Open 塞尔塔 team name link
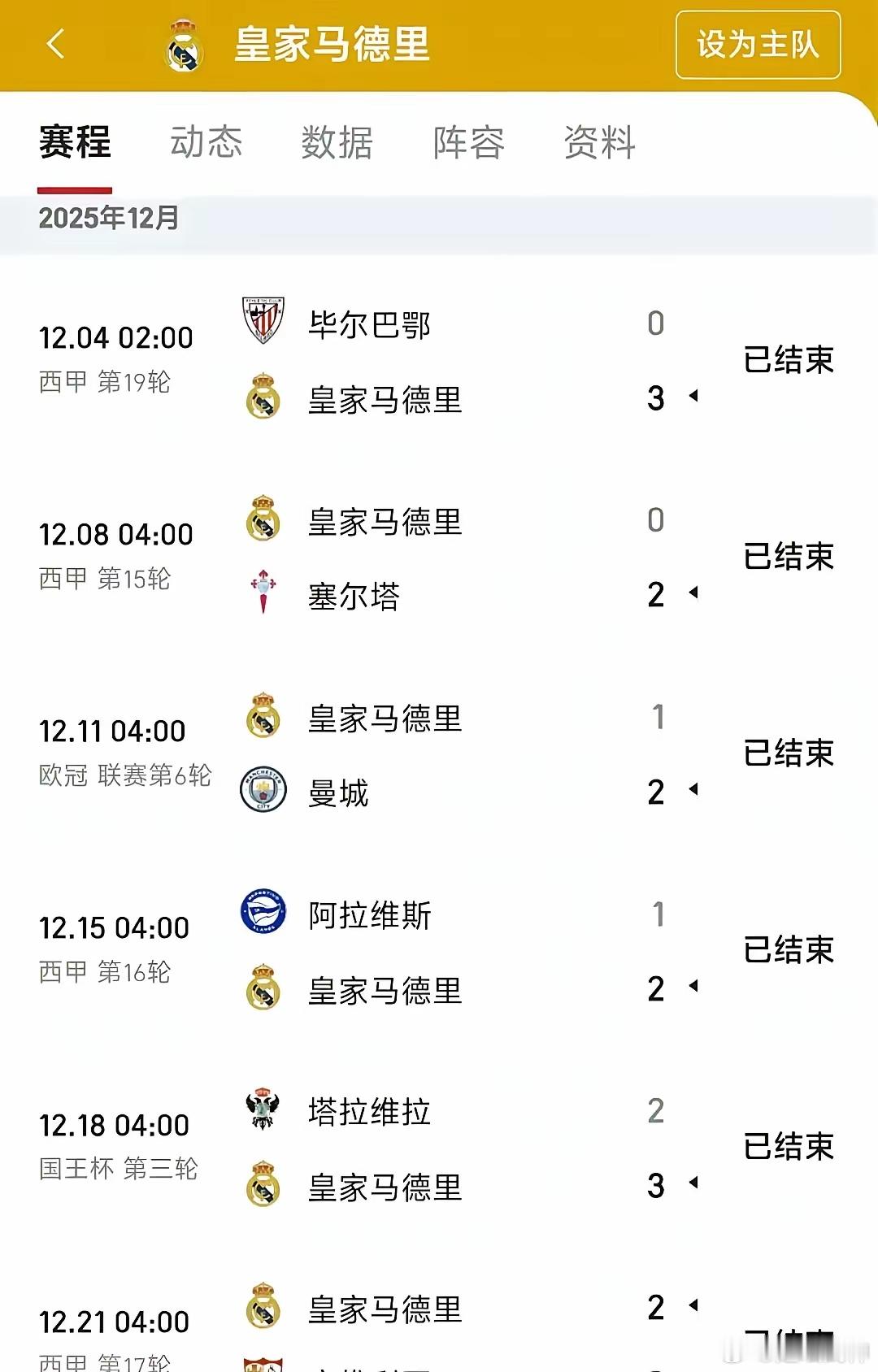This screenshot has height=1372, width=878. click(354, 597)
